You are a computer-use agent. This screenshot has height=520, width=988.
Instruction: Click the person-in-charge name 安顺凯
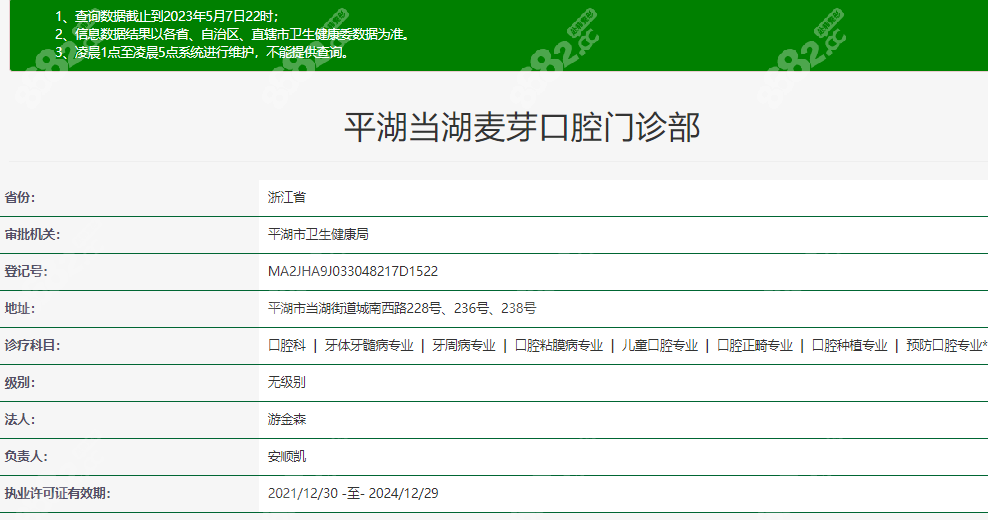(287, 456)
